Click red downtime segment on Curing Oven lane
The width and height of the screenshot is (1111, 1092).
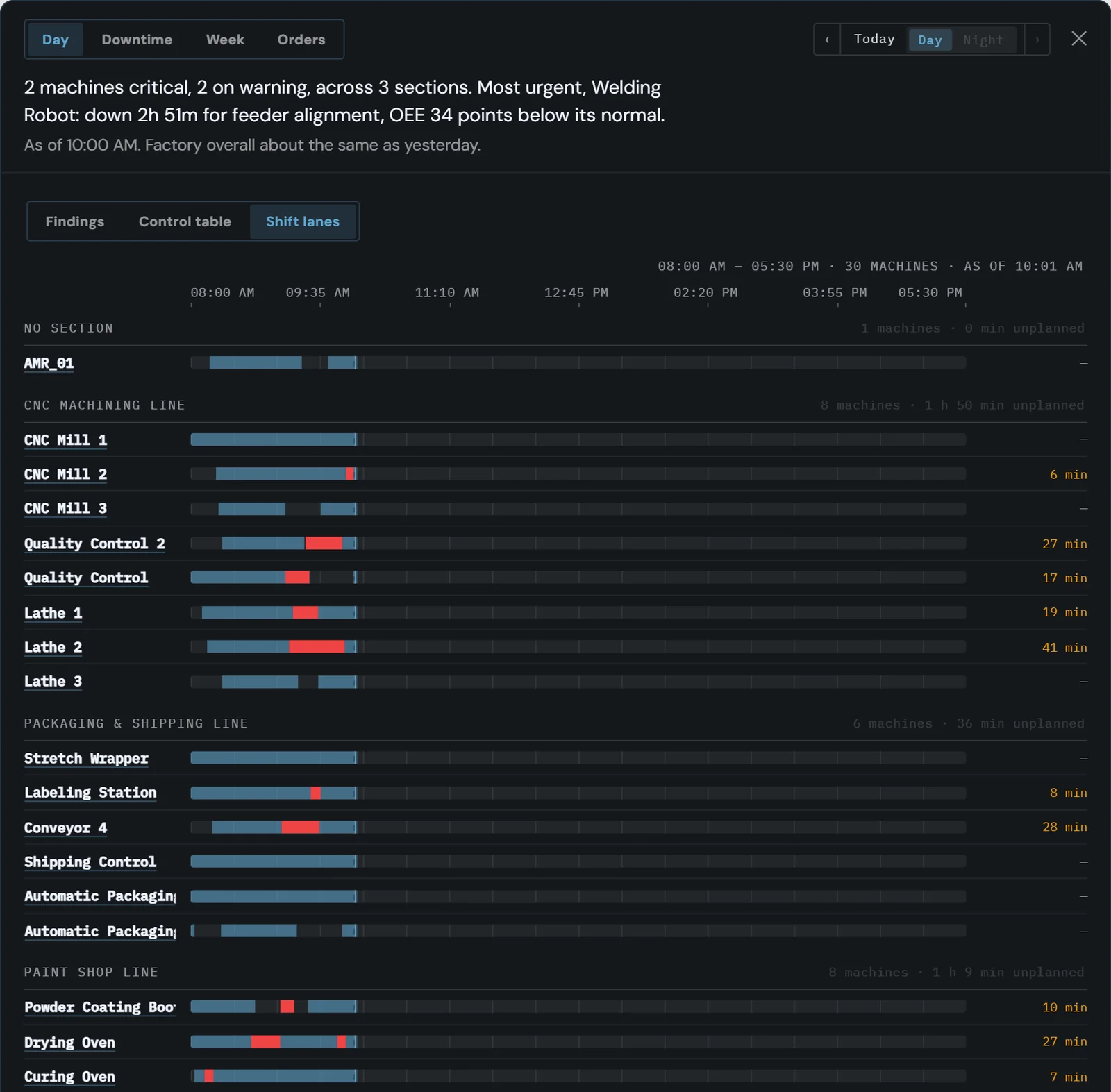(209, 1076)
